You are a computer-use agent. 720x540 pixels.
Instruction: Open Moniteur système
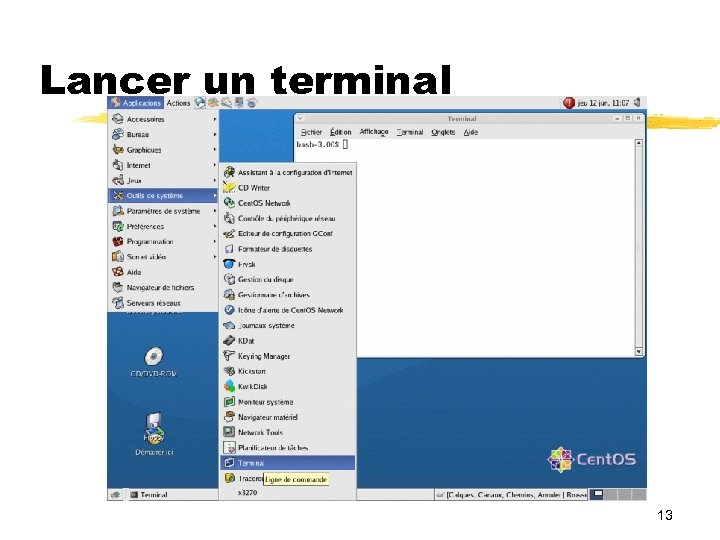click(288, 402)
